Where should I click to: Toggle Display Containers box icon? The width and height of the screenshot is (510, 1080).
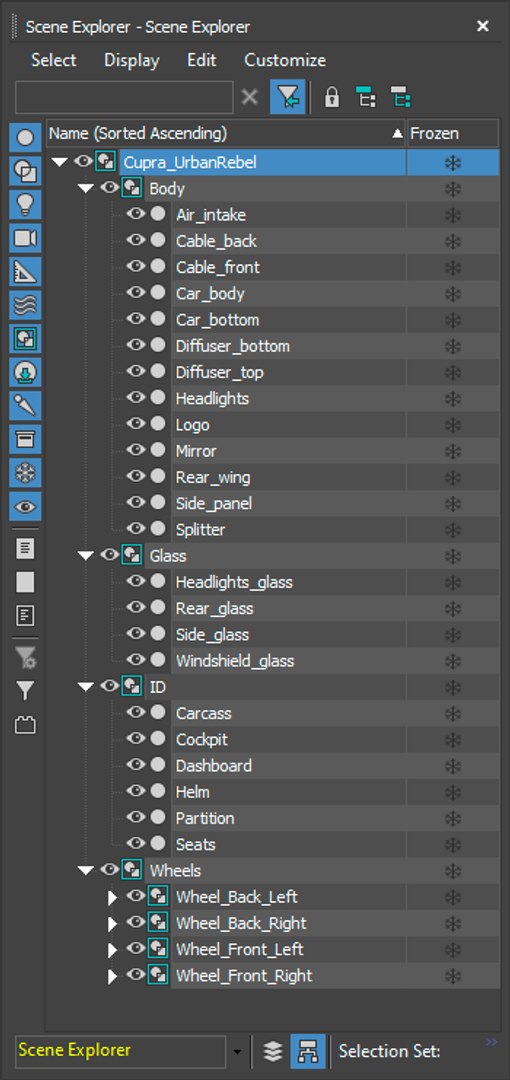tap(25, 439)
